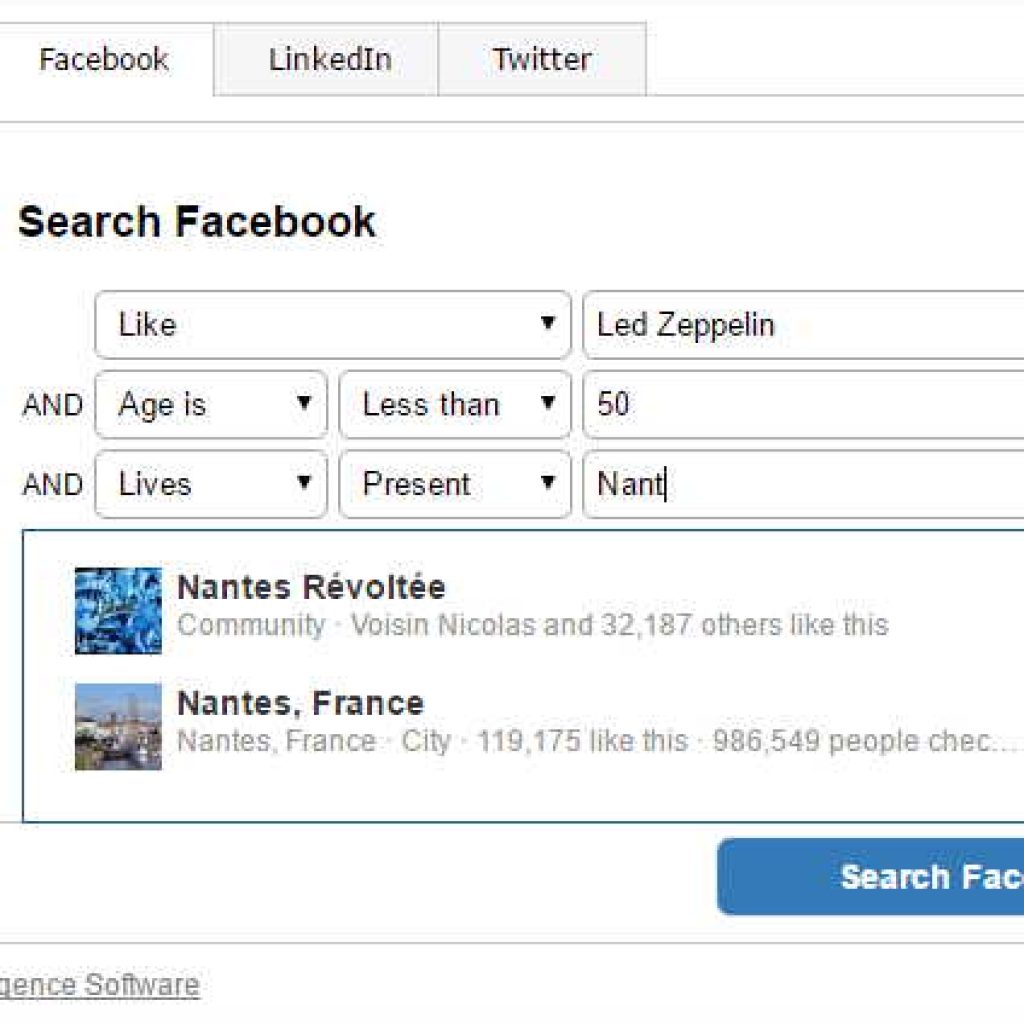
Task: Click the Nantes Révoltée thumbnail image
Action: [x=118, y=611]
